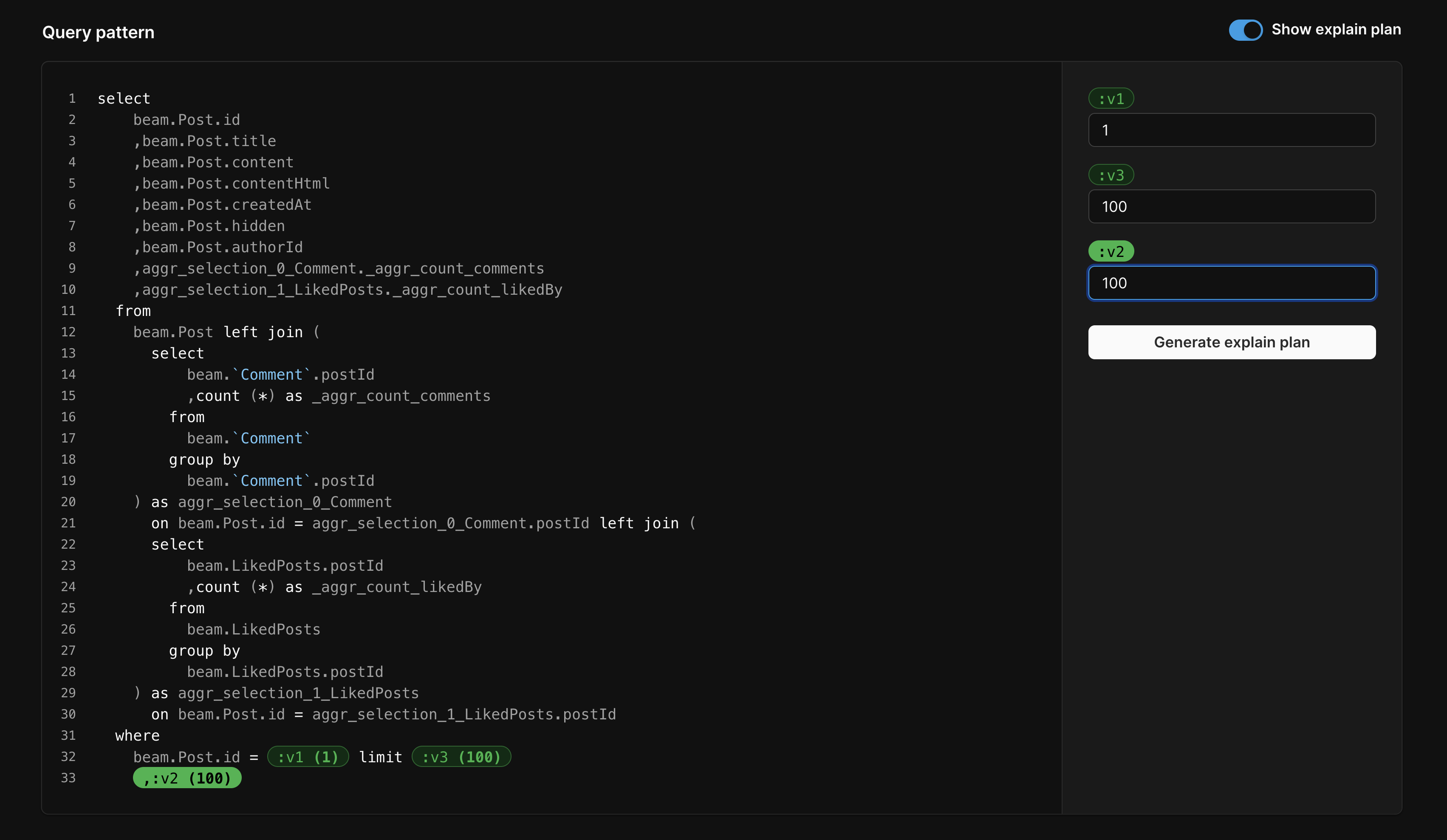The image size is (1447, 840).
Task: Click the Generate explain plan button
Action: point(1232,342)
